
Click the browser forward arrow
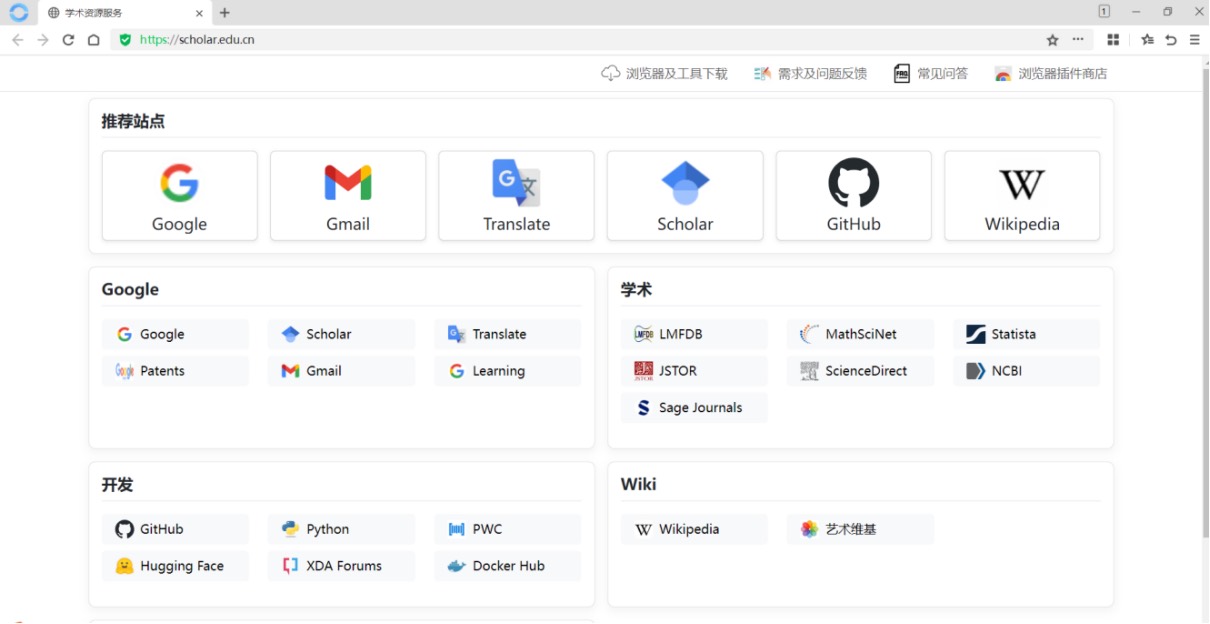click(42, 40)
